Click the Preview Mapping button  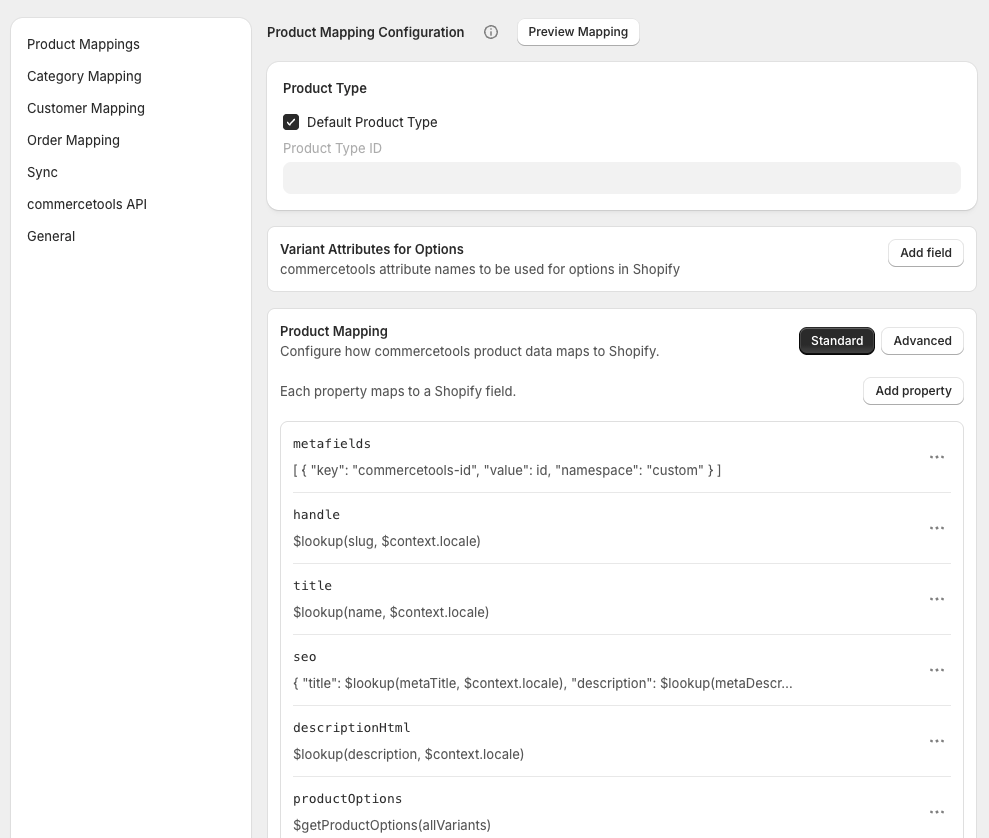(x=578, y=32)
